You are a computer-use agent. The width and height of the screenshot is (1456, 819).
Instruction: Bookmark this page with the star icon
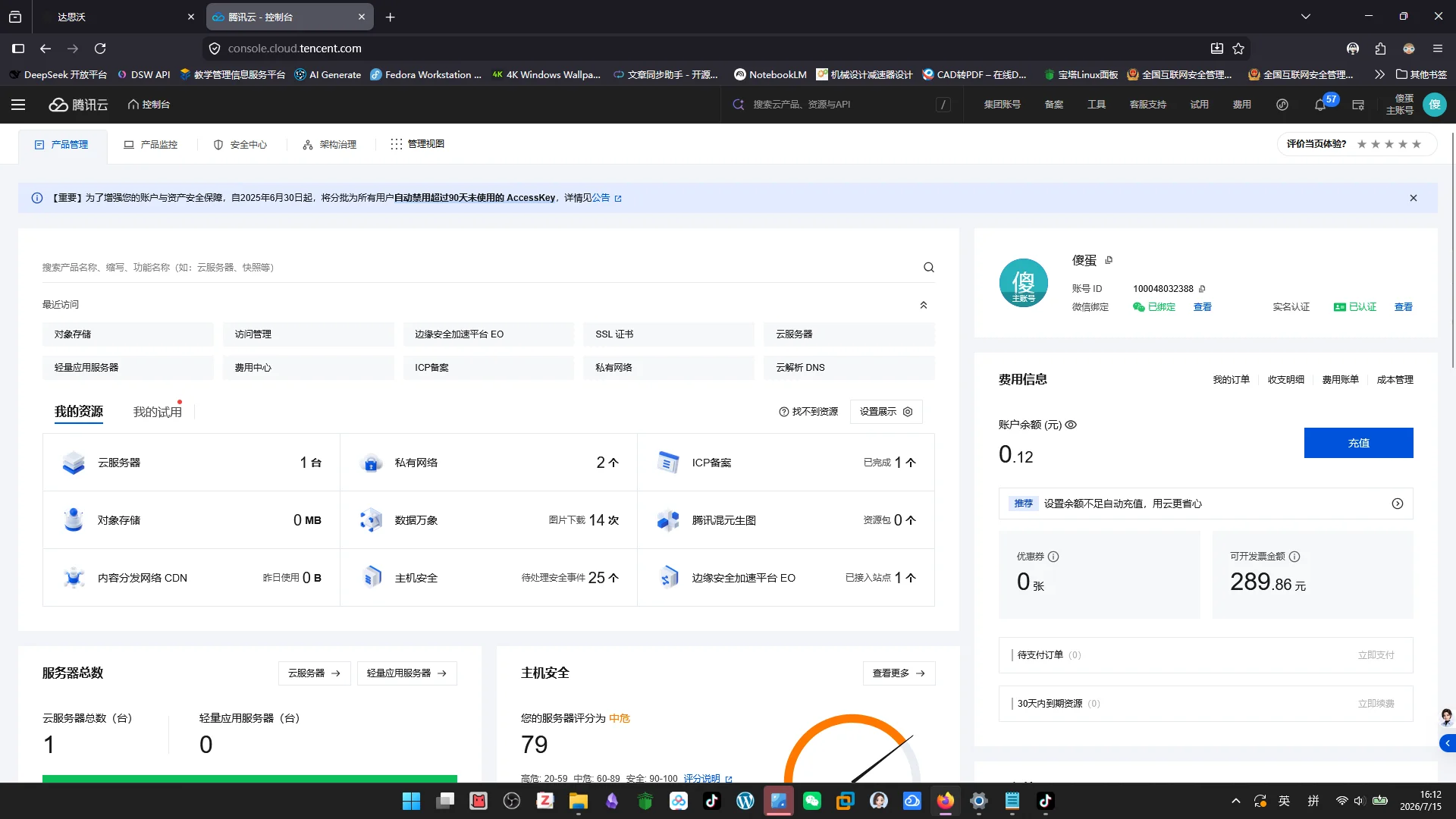tap(1238, 49)
